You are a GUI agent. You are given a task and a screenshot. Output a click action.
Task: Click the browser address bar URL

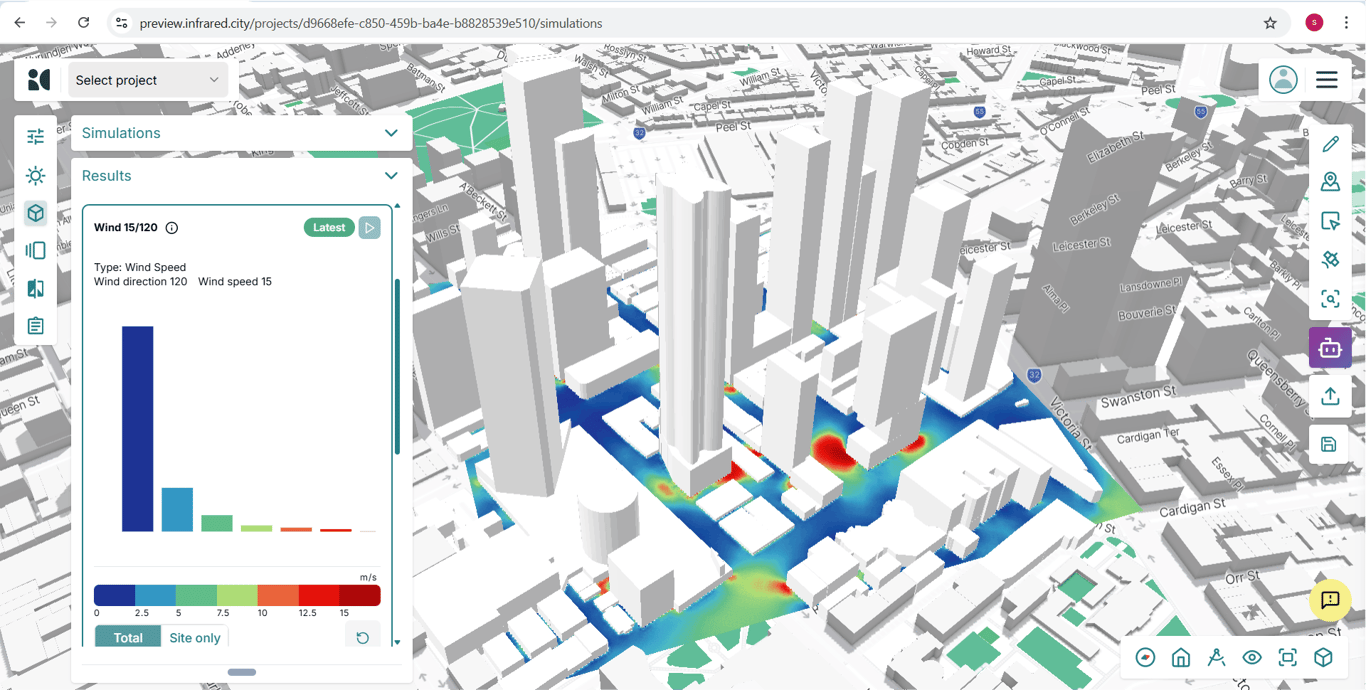coord(371,23)
